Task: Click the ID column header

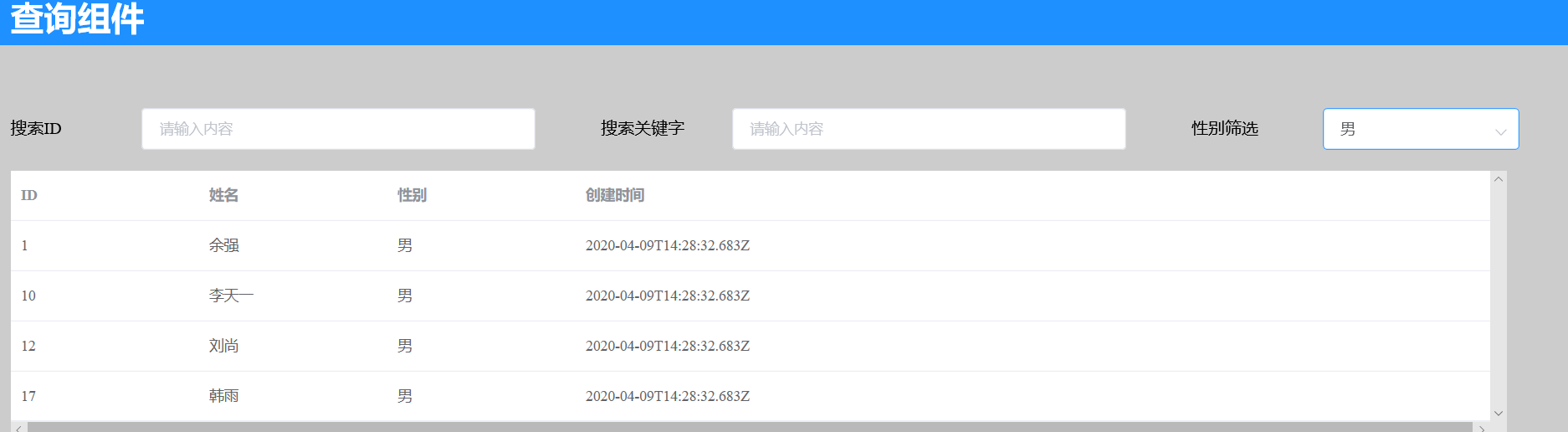Action: click(29, 195)
